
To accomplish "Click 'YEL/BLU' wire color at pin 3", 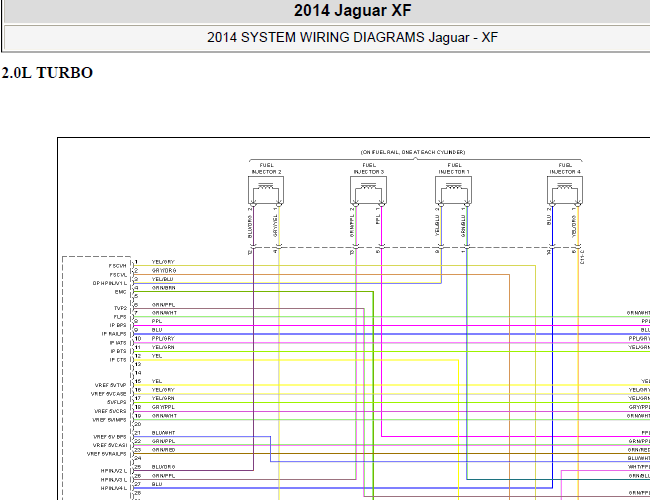I will 162,279.
